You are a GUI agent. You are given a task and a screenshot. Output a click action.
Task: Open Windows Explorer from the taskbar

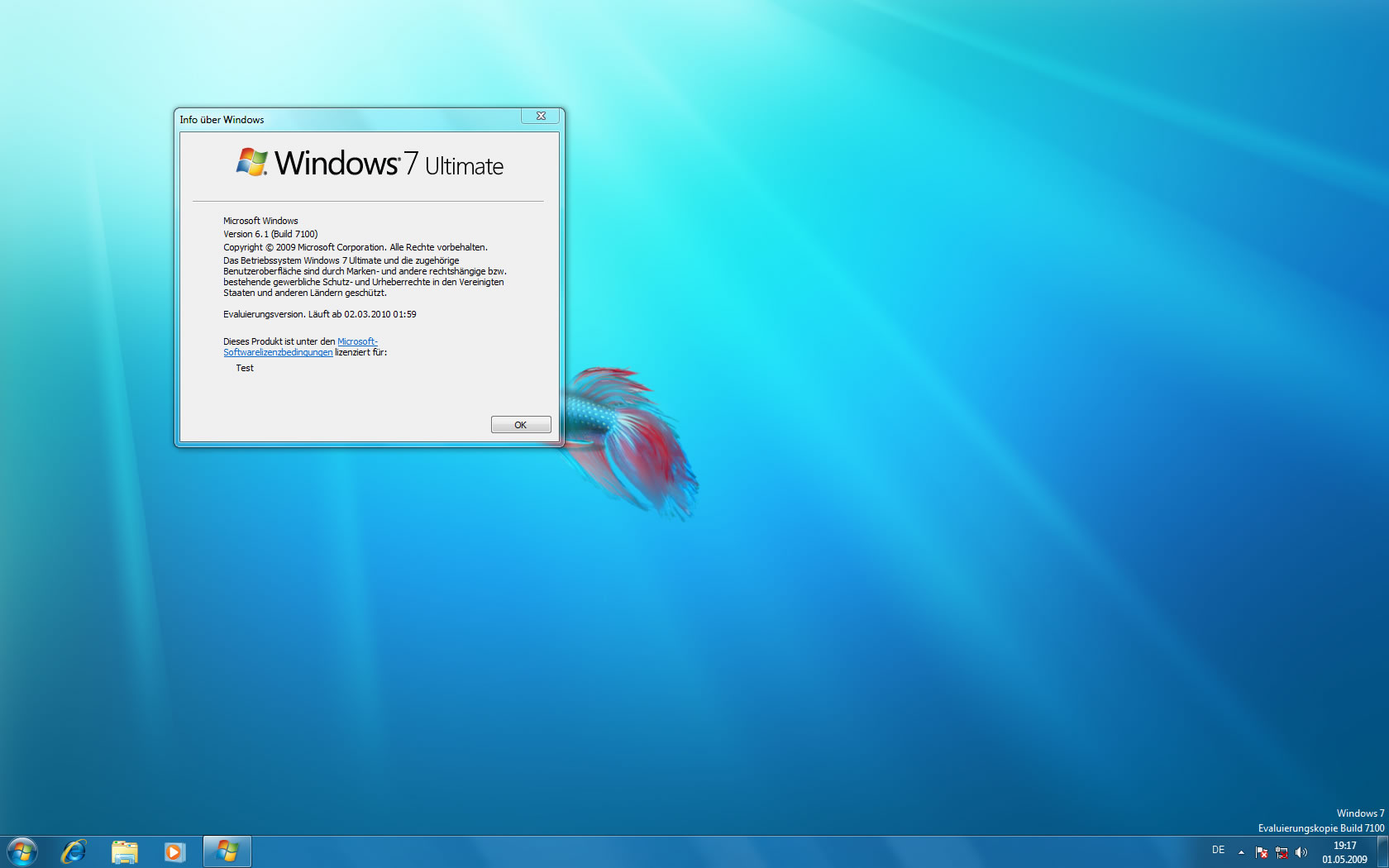click(124, 851)
